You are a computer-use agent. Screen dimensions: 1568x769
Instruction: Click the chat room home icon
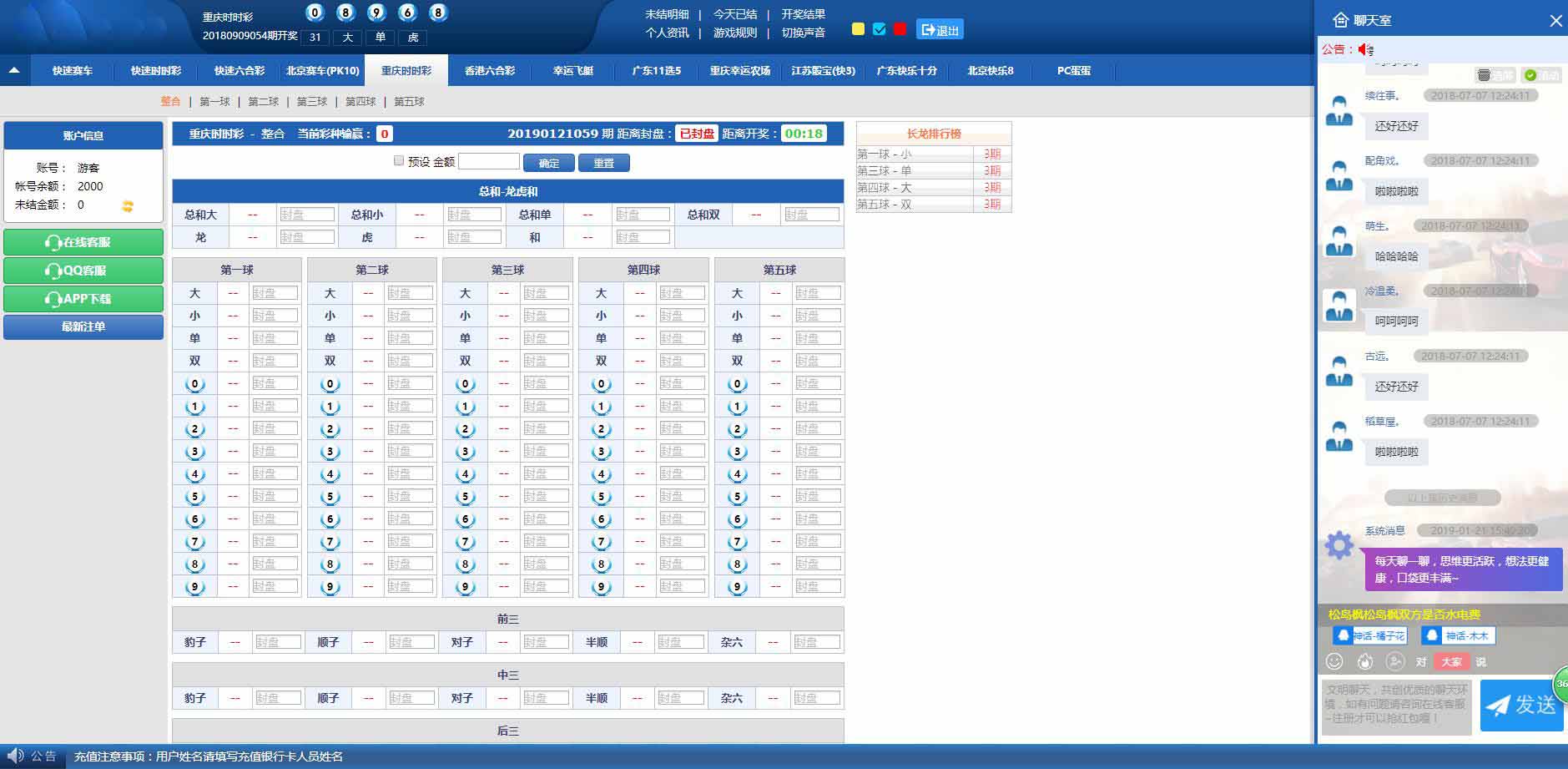(1340, 20)
